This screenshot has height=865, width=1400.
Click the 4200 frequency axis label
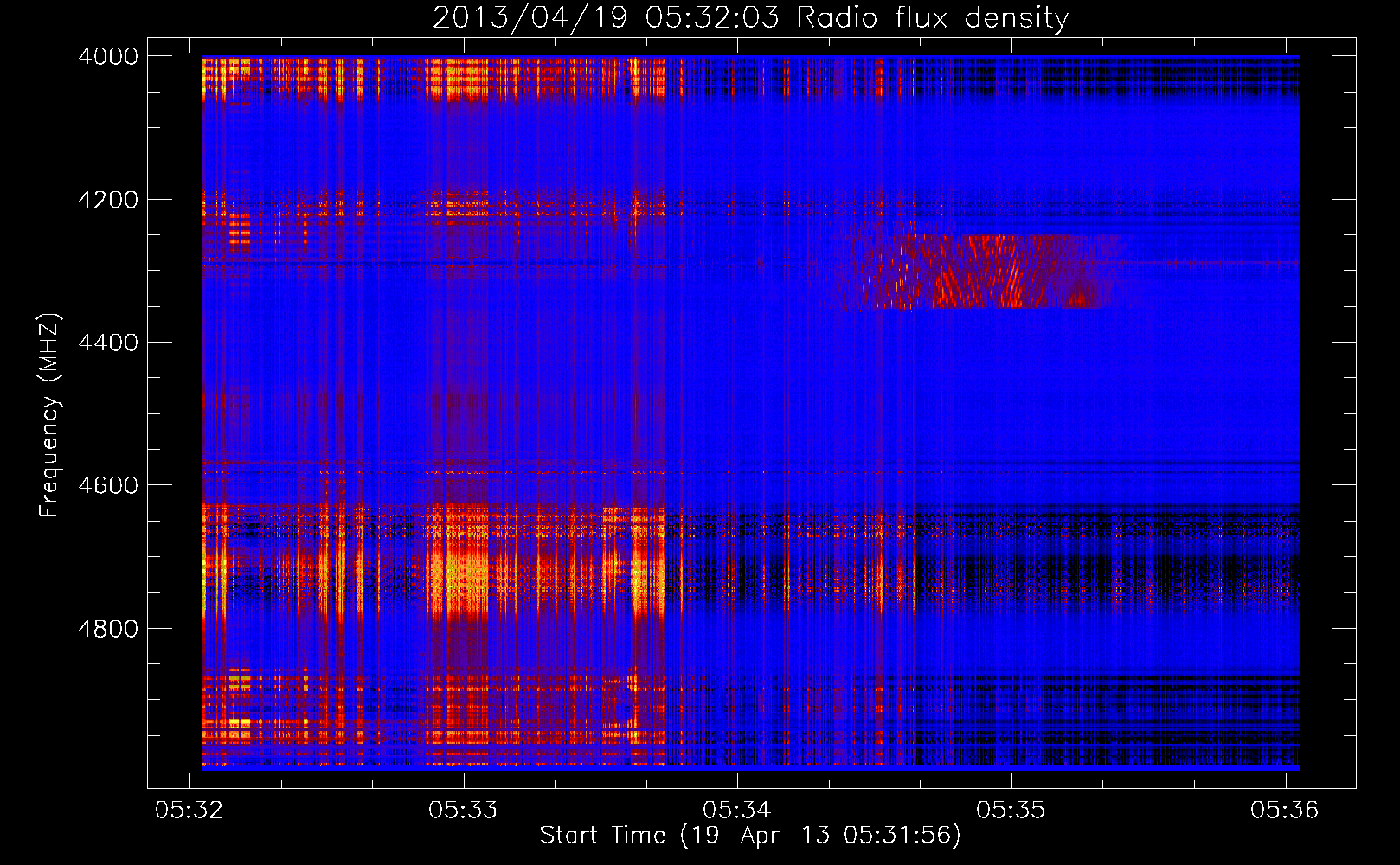click(108, 200)
